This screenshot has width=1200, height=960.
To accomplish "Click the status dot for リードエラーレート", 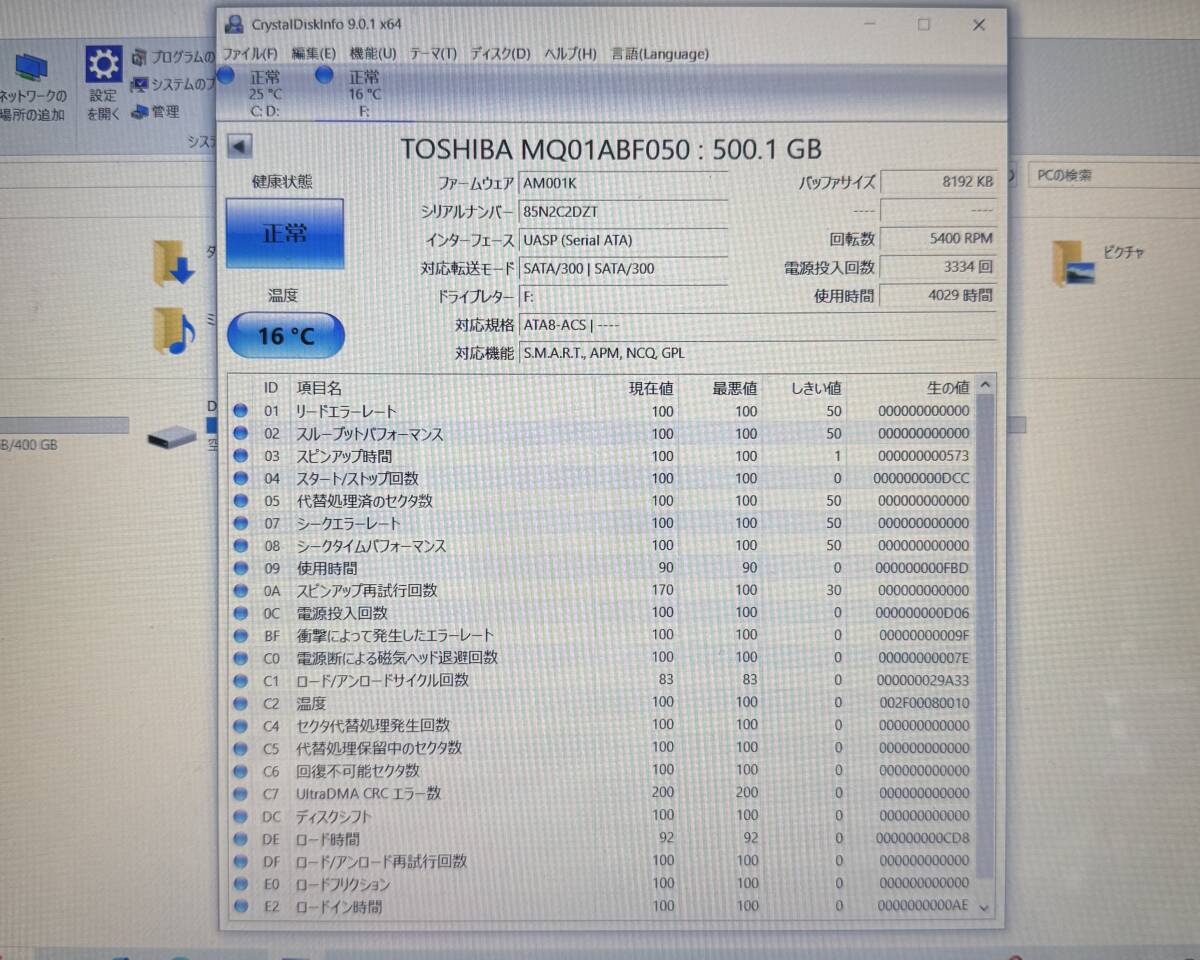I will point(241,411).
